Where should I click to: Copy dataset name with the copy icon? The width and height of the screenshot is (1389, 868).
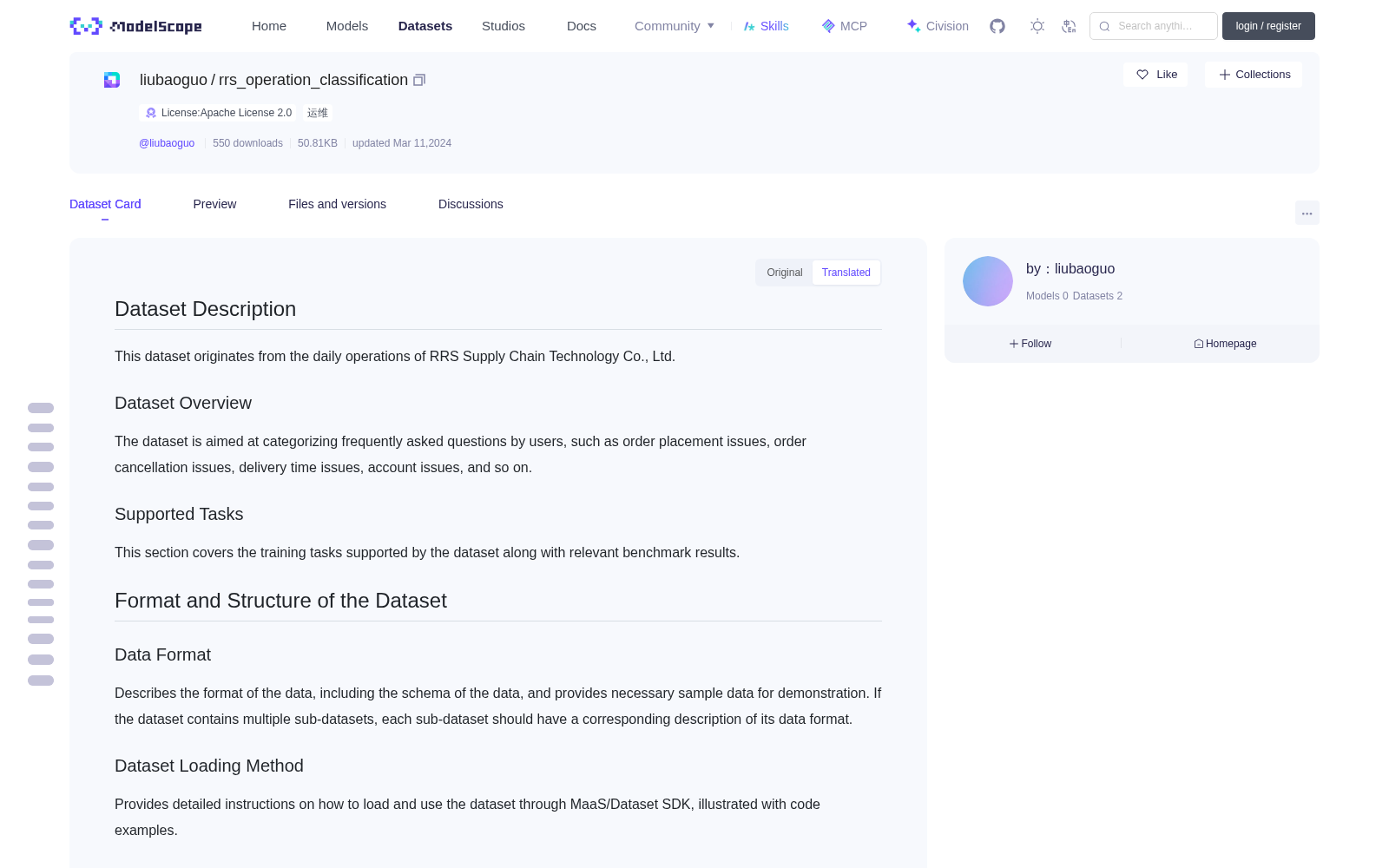[x=419, y=80]
